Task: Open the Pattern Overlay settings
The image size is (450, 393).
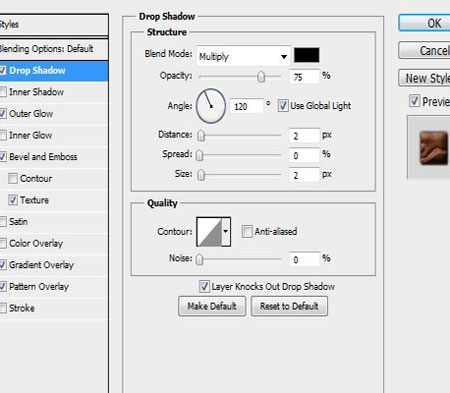Action: (x=39, y=286)
